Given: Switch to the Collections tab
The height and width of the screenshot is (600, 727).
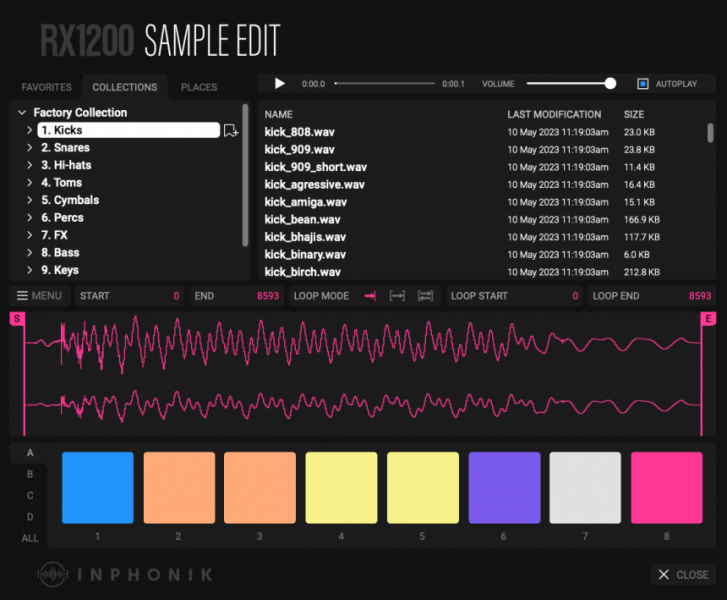Looking at the screenshot, I should (x=125, y=87).
